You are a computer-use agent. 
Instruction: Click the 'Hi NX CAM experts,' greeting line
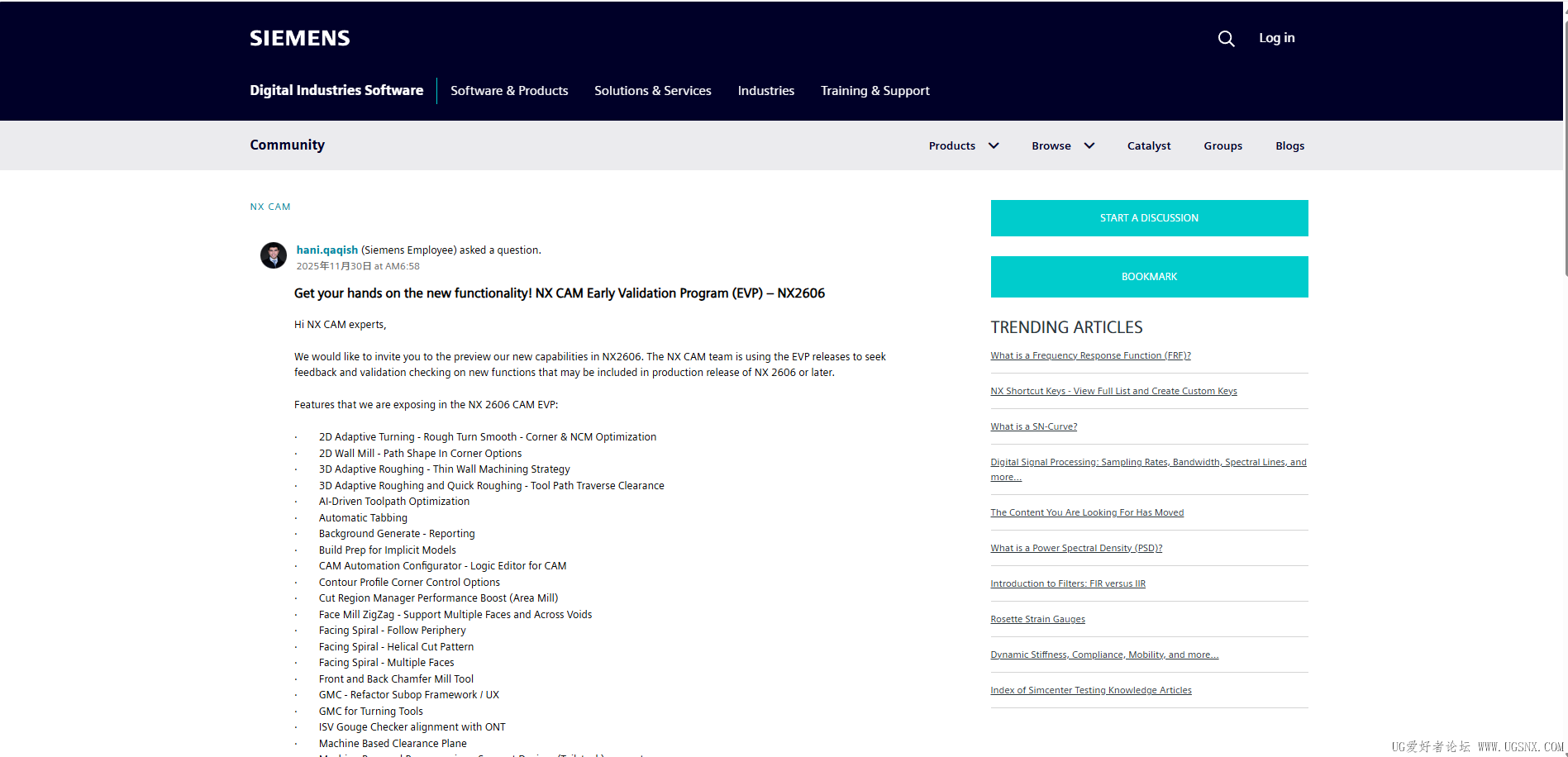coord(341,325)
